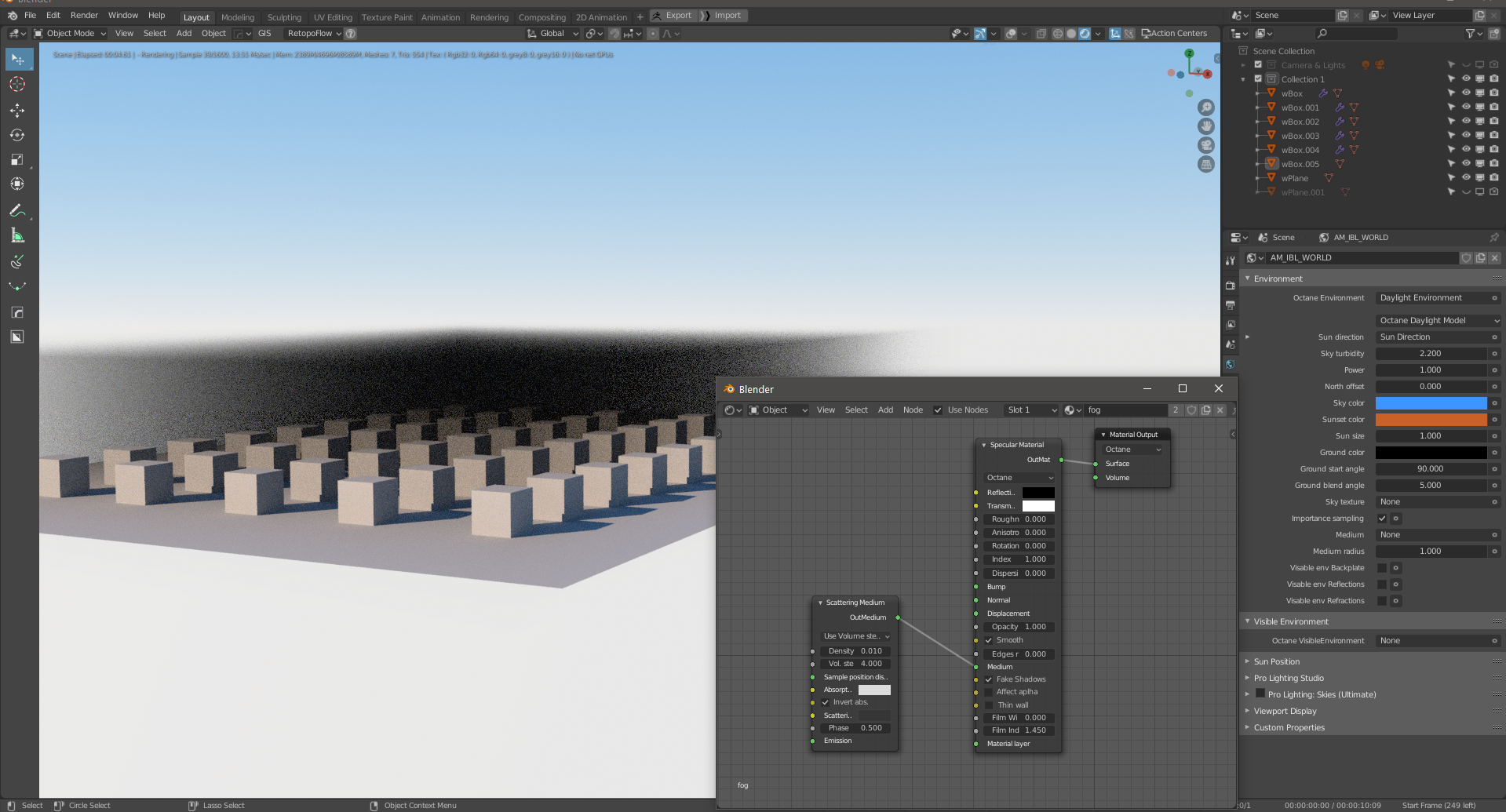1506x812 pixels.
Task: Open the File menu
Action: click(31, 16)
